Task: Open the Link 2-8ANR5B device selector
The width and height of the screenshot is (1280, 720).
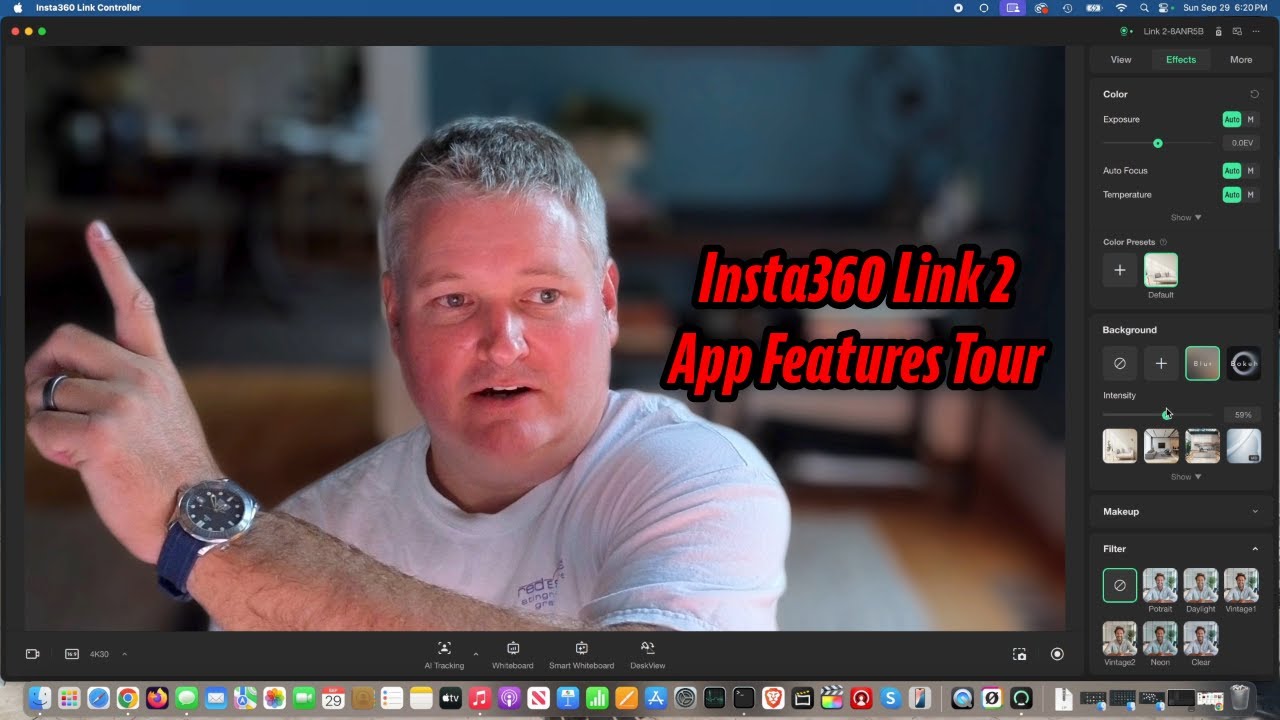Action: tap(1176, 31)
